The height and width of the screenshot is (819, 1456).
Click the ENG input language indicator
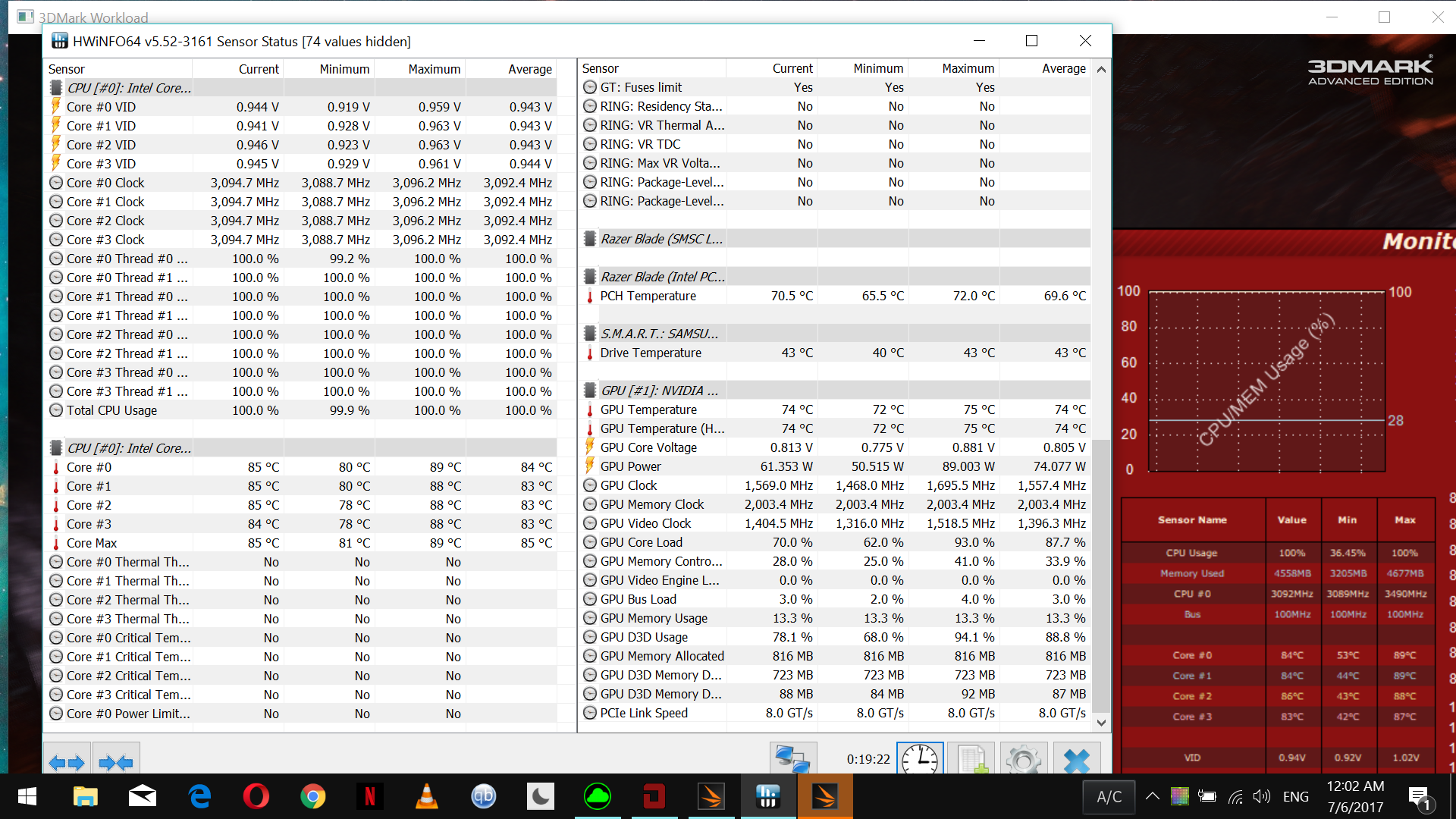click(x=1296, y=796)
